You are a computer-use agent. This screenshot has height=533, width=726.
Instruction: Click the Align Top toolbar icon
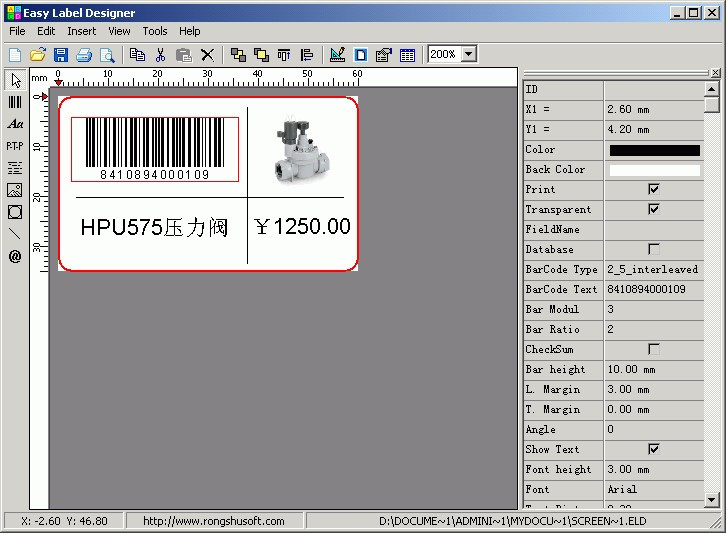(x=284, y=55)
